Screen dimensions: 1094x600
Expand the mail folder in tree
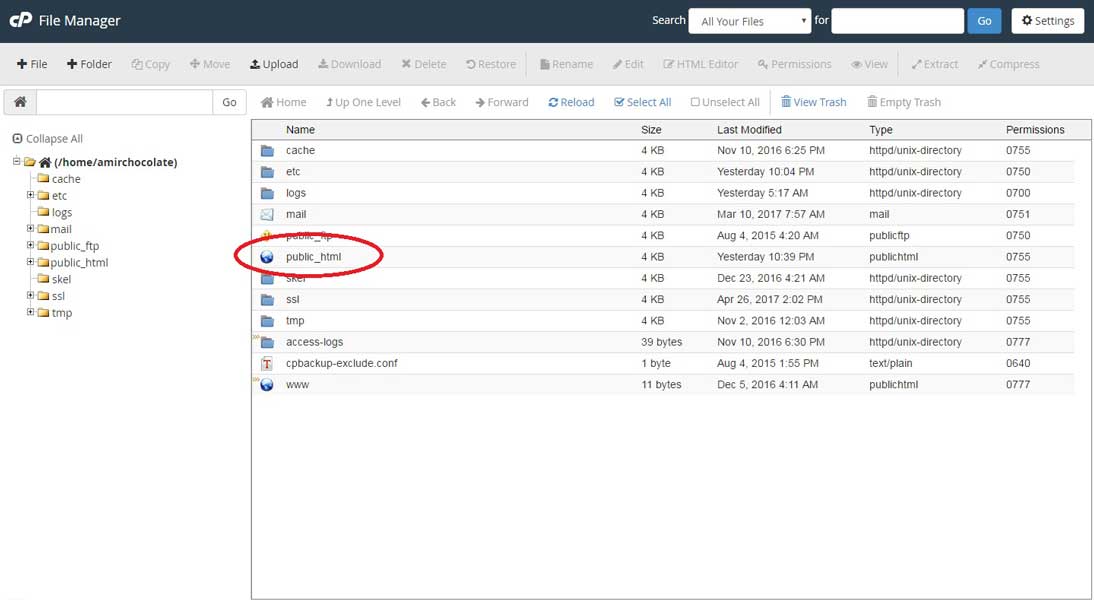point(30,228)
